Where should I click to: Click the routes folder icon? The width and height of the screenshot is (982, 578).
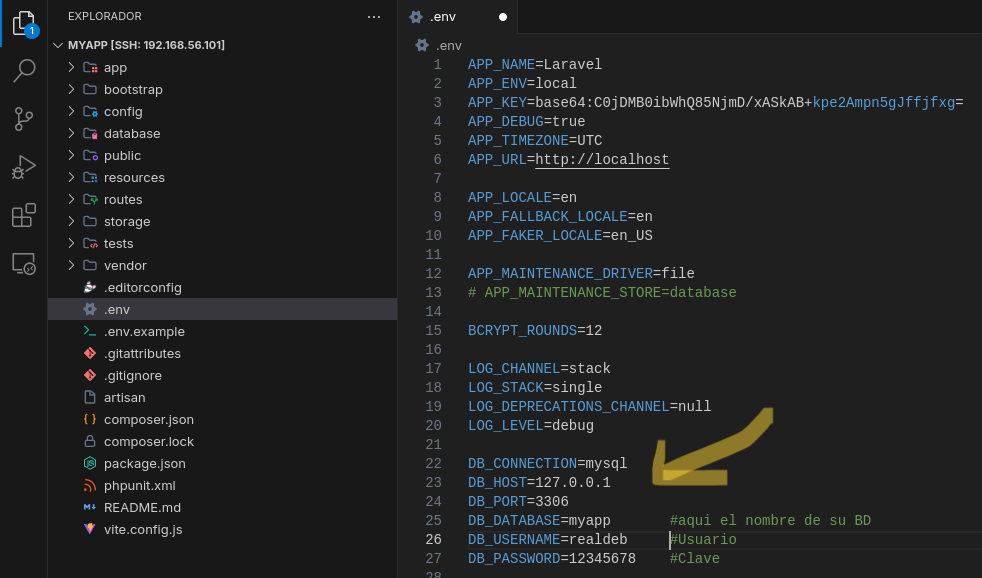click(x=90, y=200)
